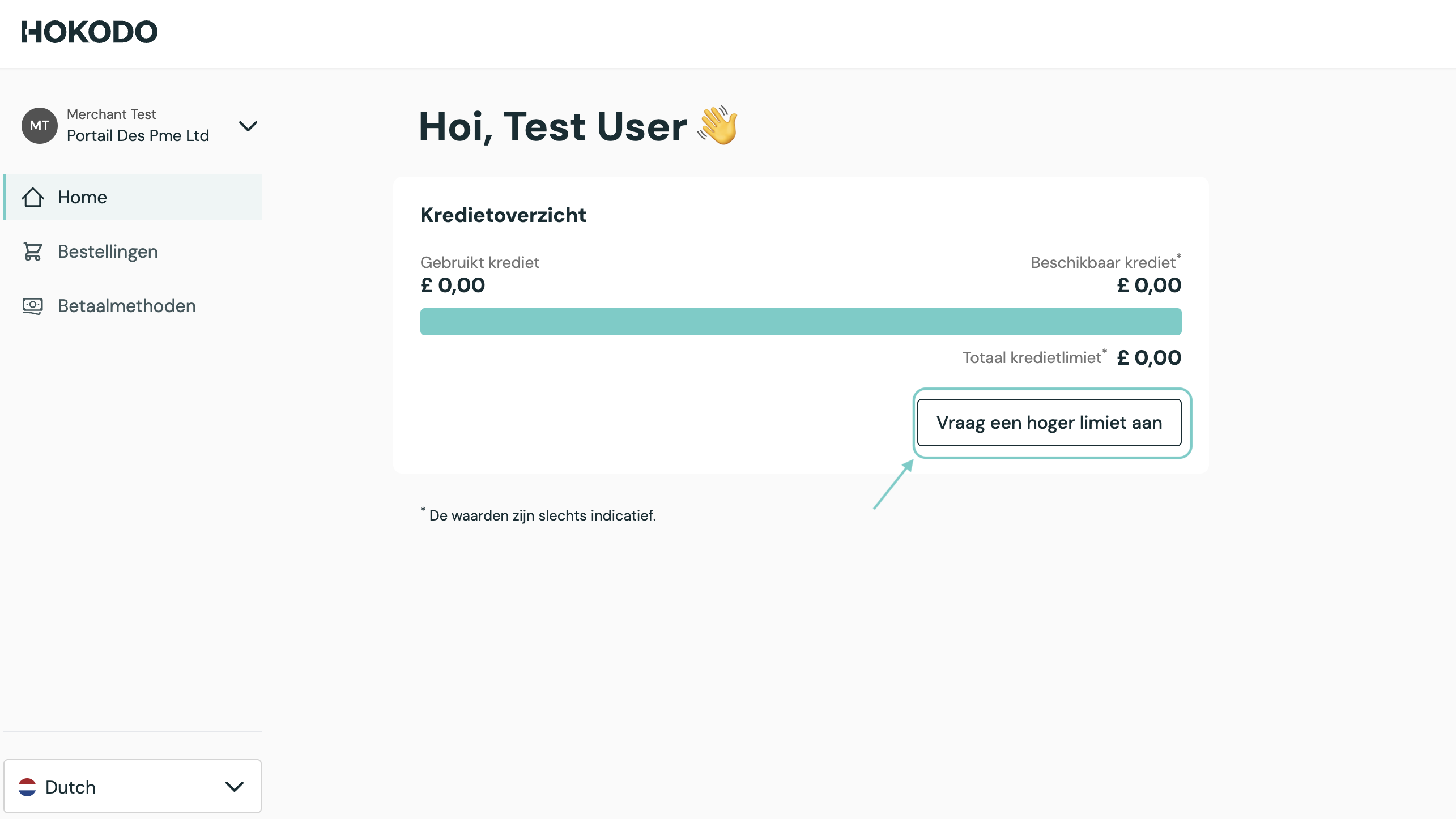The height and width of the screenshot is (819, 1456).
Task: Open the Bestellingen menu item
Action: click(x=108, y=251)
